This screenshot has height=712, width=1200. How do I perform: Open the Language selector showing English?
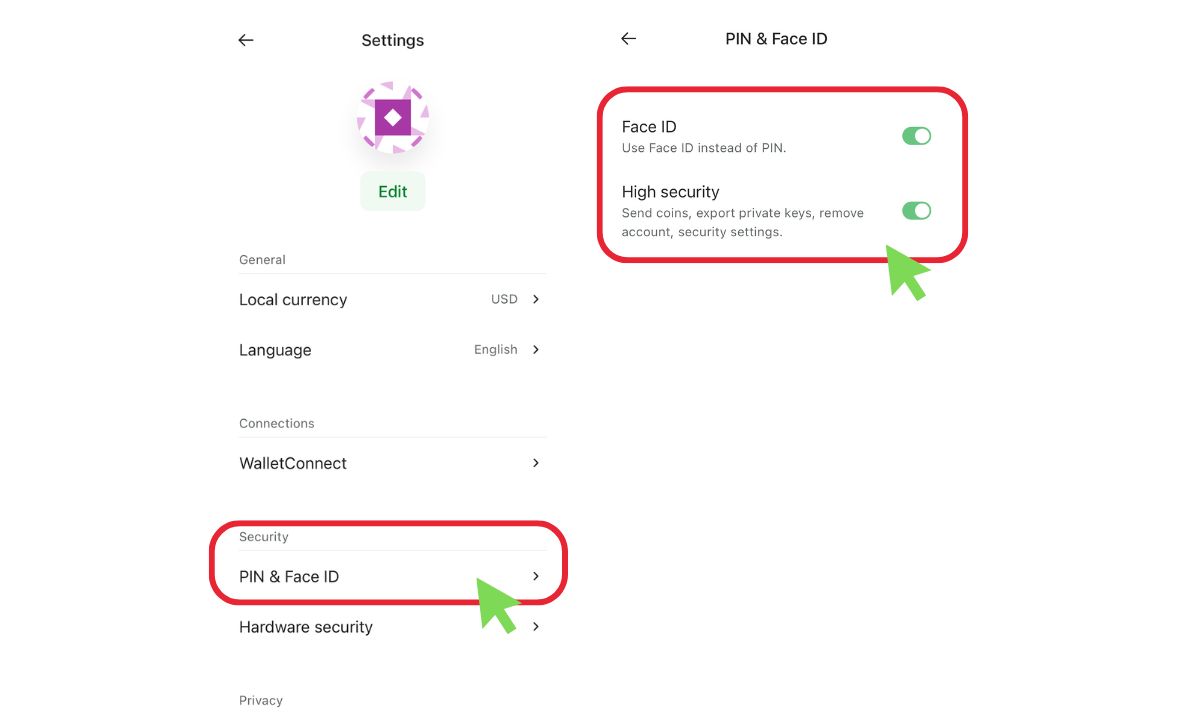[x=495, y=350]
